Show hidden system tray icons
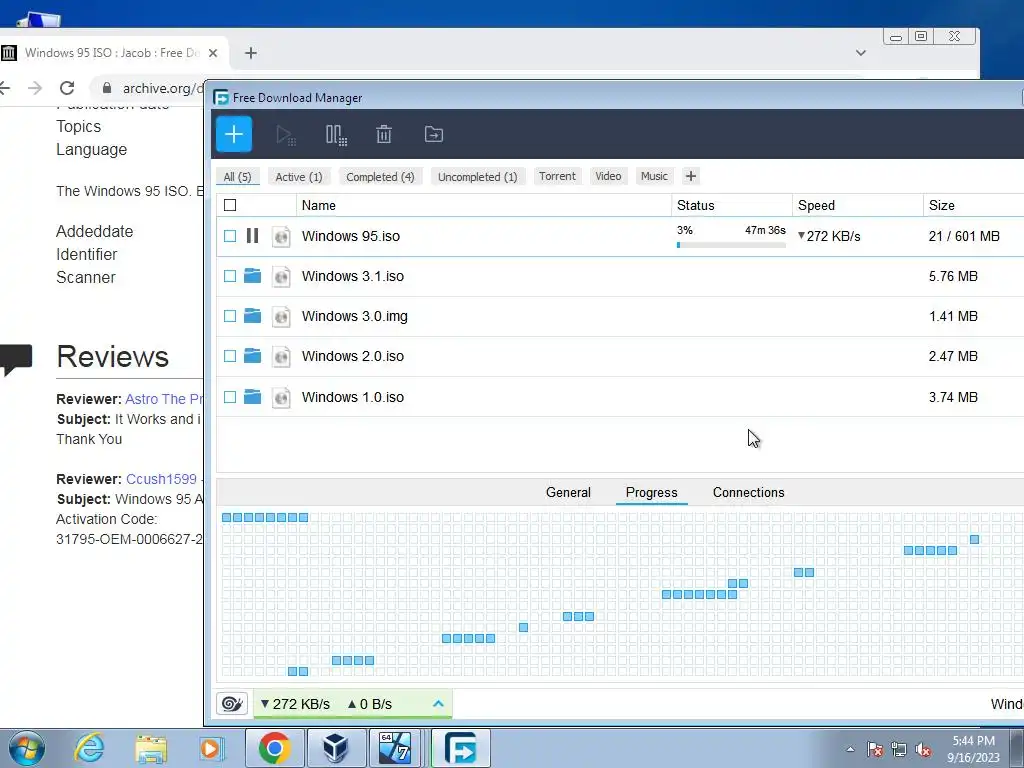This screenshot has width=1024, height=768. [850, 750]
